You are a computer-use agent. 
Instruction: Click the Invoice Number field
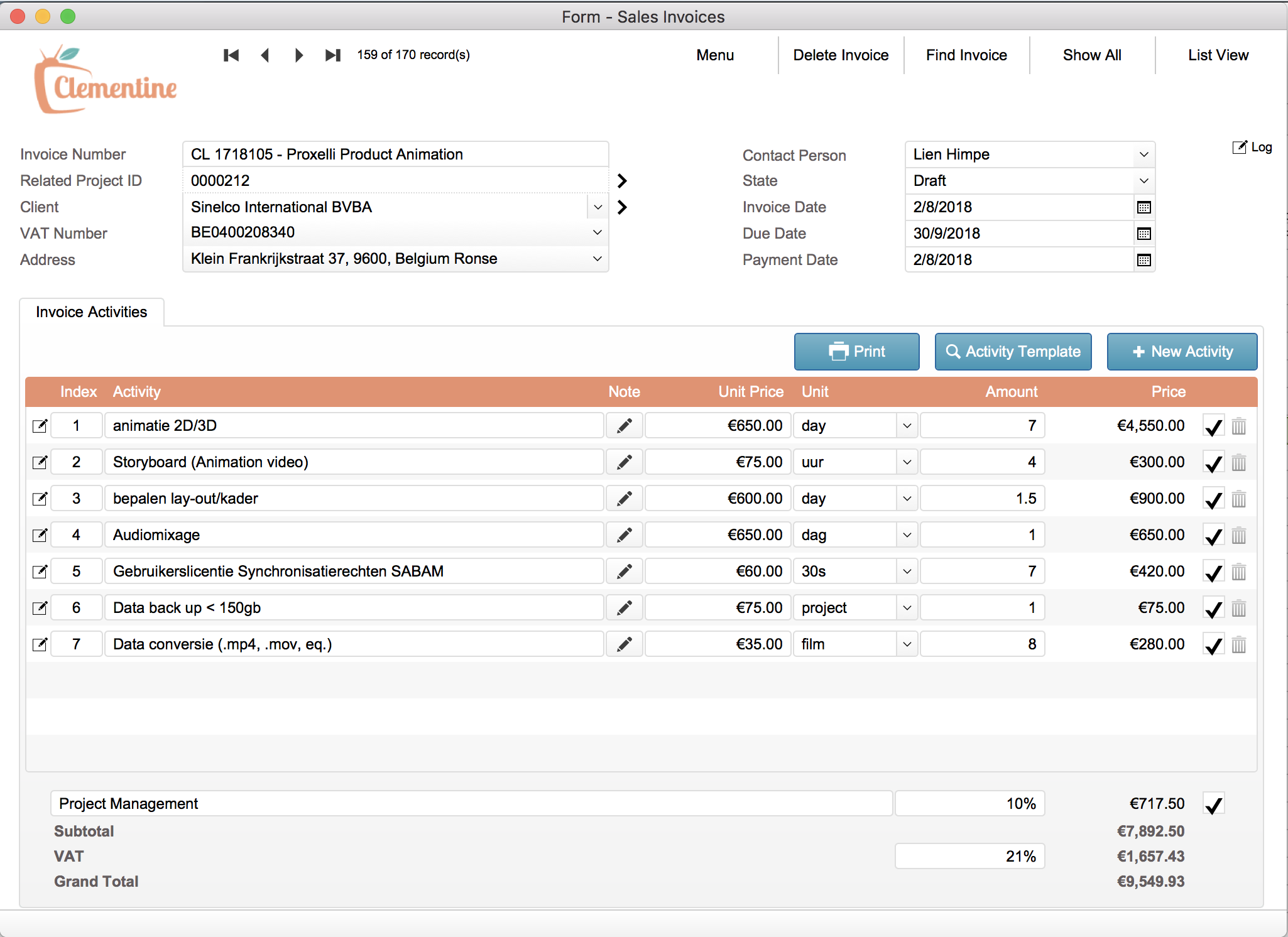pos(396,154)
